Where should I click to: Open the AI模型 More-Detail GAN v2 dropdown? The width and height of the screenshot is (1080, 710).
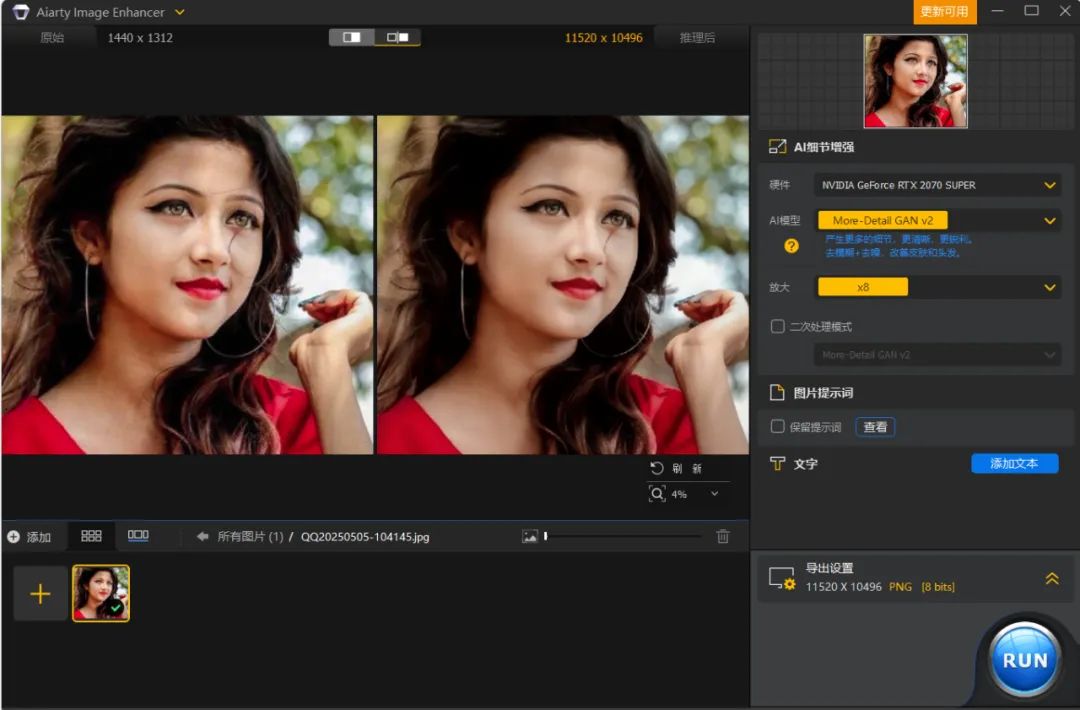click(x=937, y=220)
